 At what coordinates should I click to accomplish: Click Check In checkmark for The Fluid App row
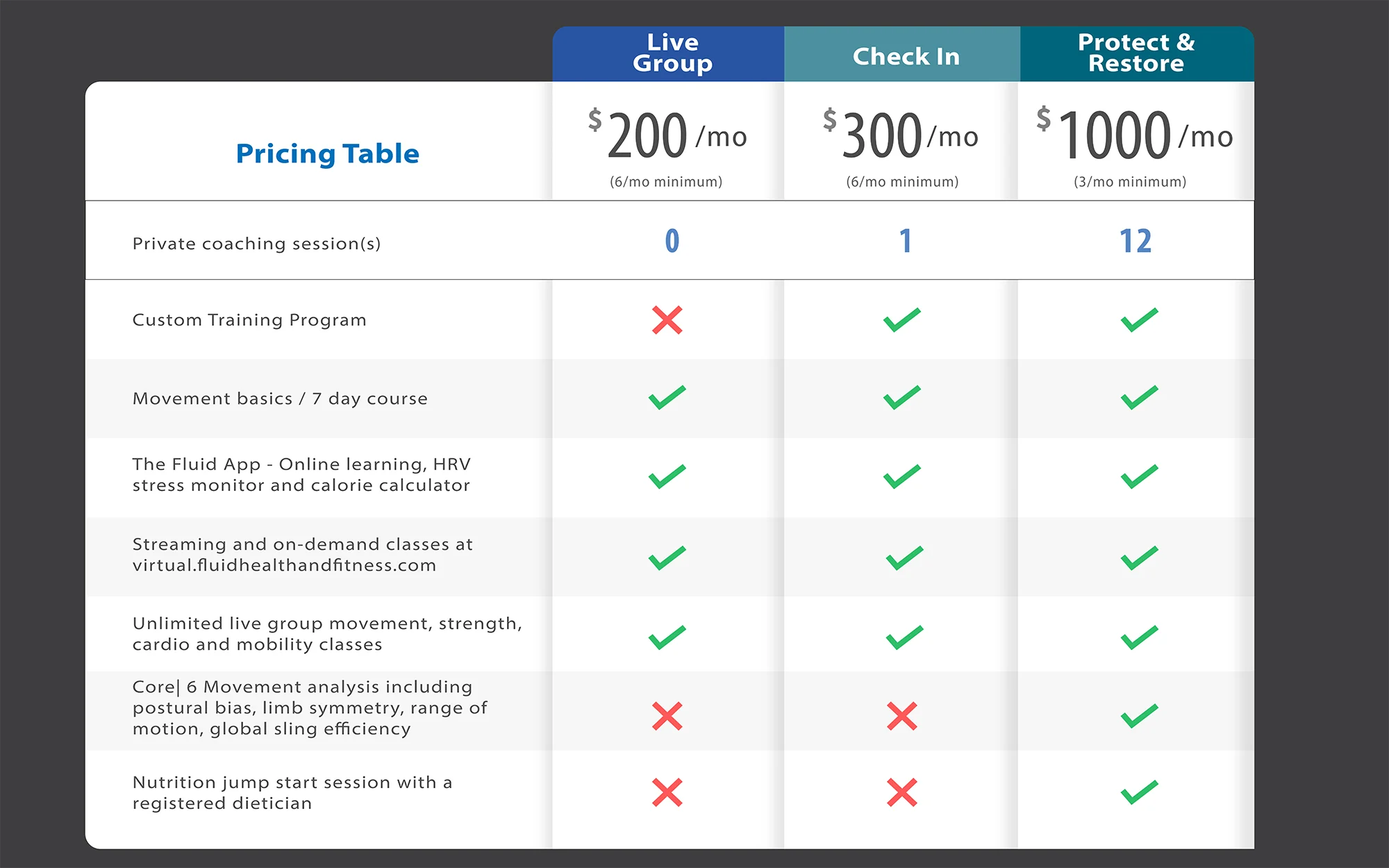902,476
